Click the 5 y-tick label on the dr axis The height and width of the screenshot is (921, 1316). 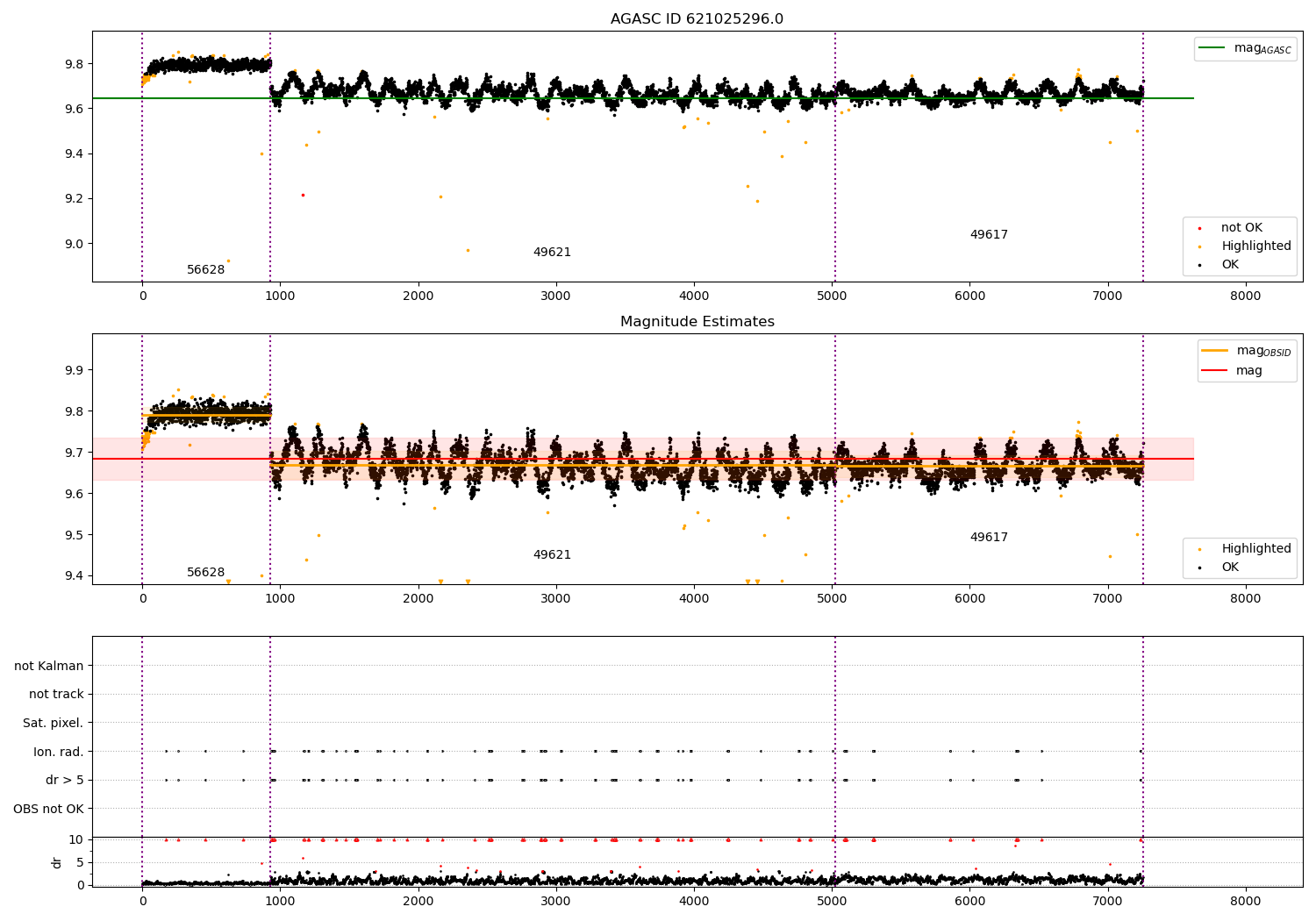pyautogui.click(x=80, y=862)
